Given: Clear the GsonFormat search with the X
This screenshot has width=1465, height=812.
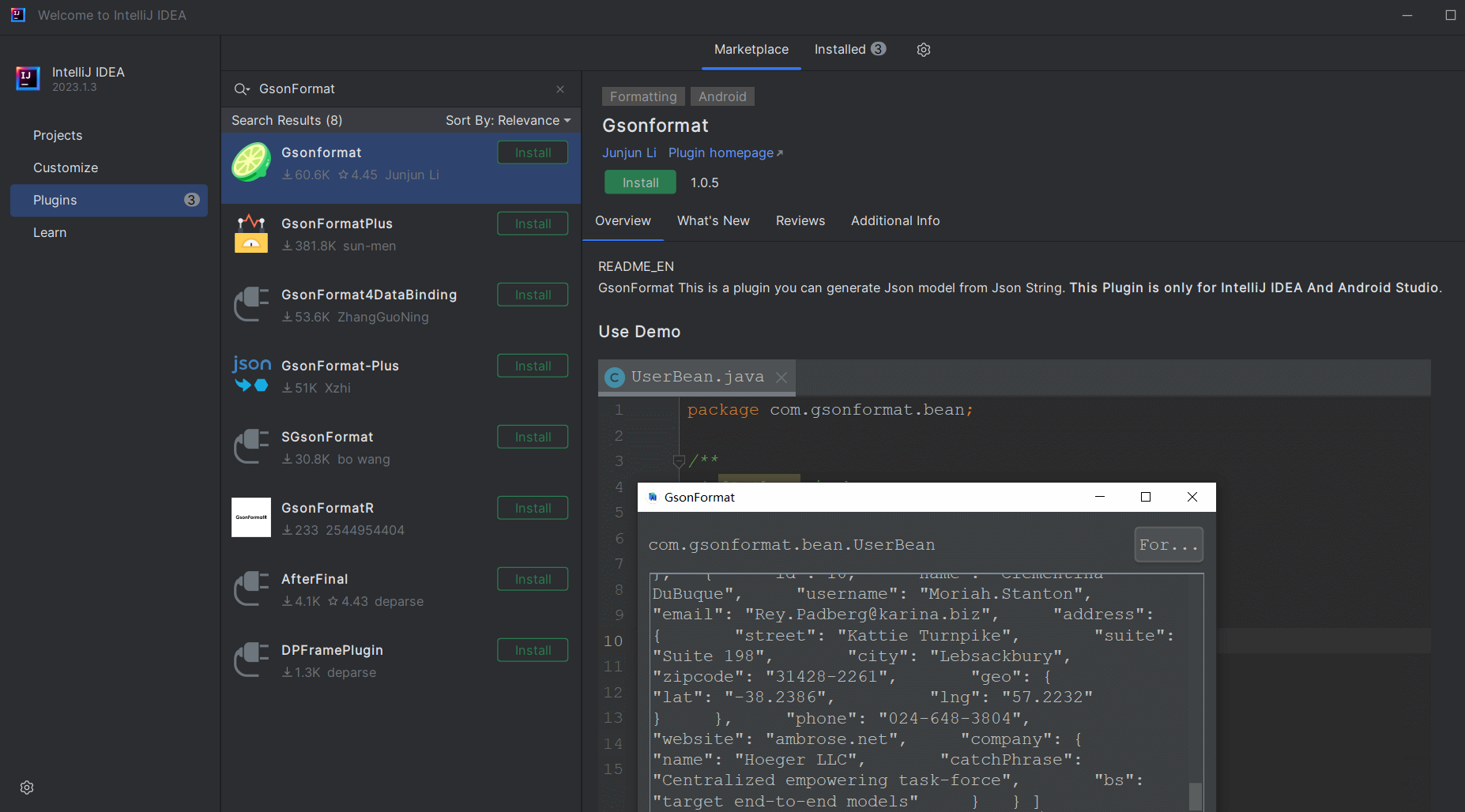Looking at the screenshot, I should coord(560,89).
